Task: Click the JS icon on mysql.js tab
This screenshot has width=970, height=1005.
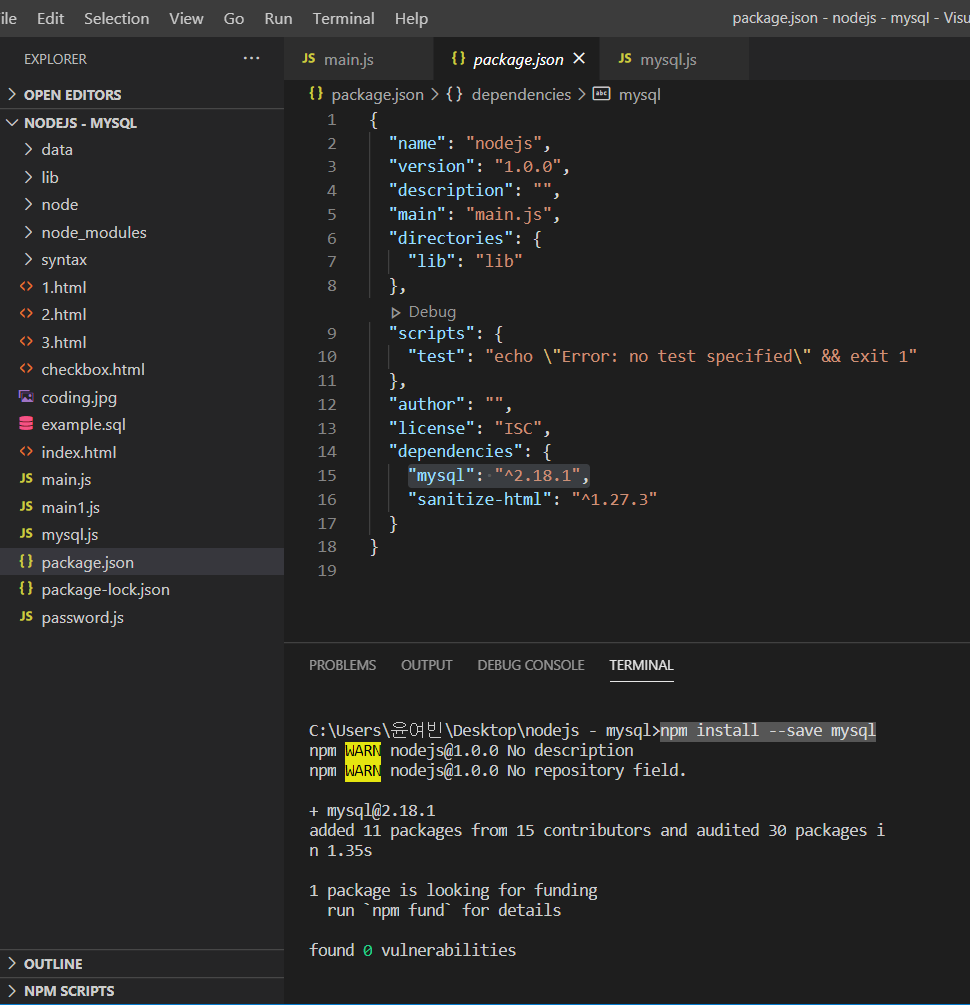Action: (x=624, y=58)
